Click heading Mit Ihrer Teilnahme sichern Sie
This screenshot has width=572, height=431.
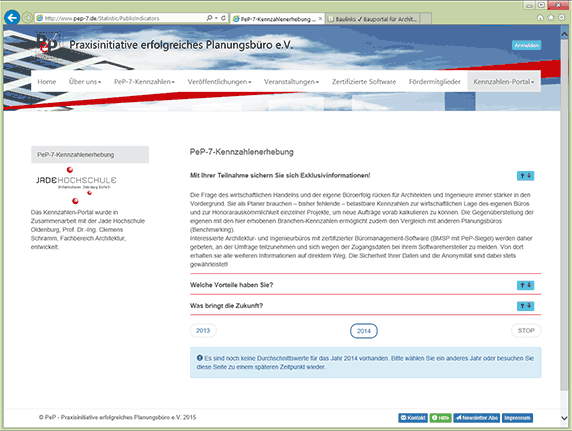click(280, 176)
